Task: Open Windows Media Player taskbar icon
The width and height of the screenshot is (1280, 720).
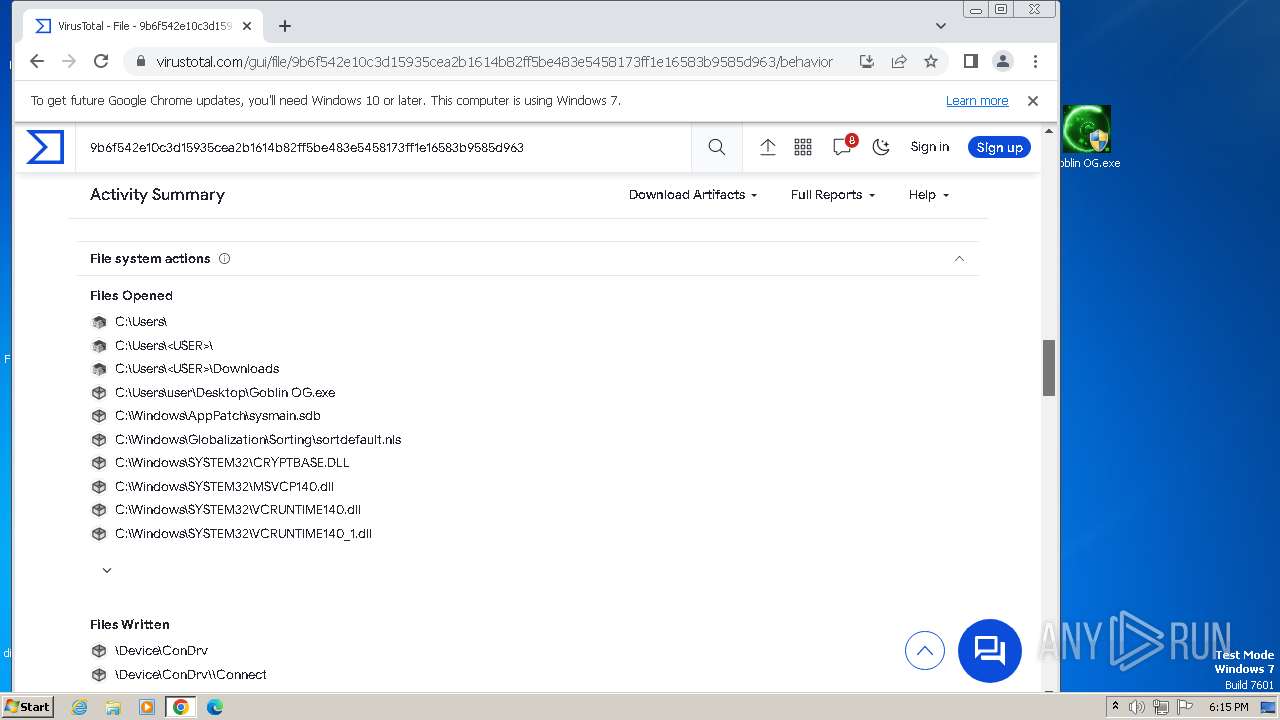Action: tap(147, 707)
